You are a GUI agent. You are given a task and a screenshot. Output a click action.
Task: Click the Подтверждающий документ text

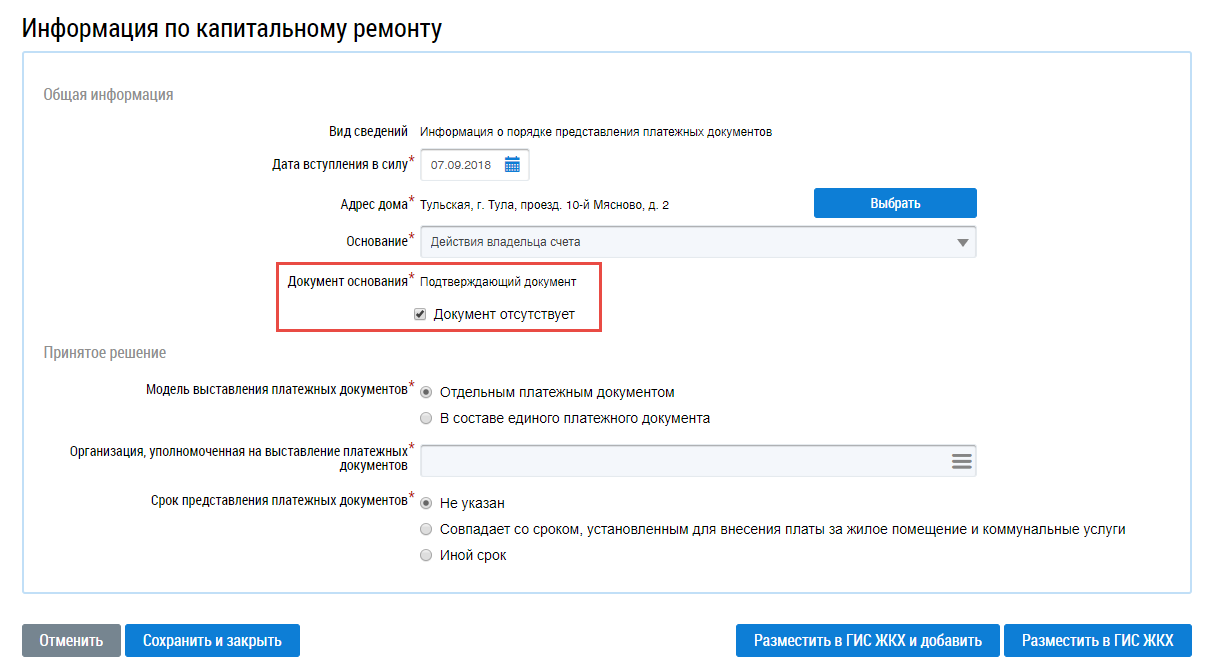point(498,282)
